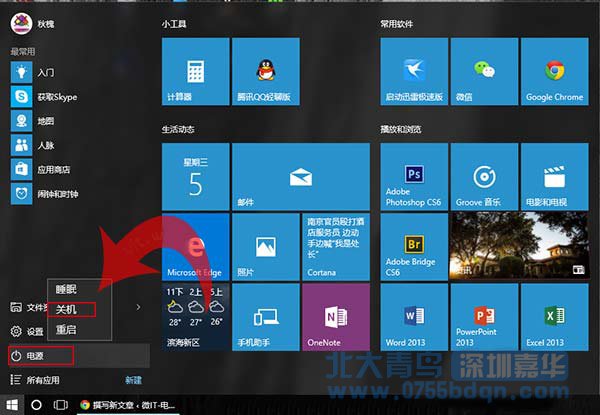Open the PowerPoint 2013 tile

pos(484,317)
